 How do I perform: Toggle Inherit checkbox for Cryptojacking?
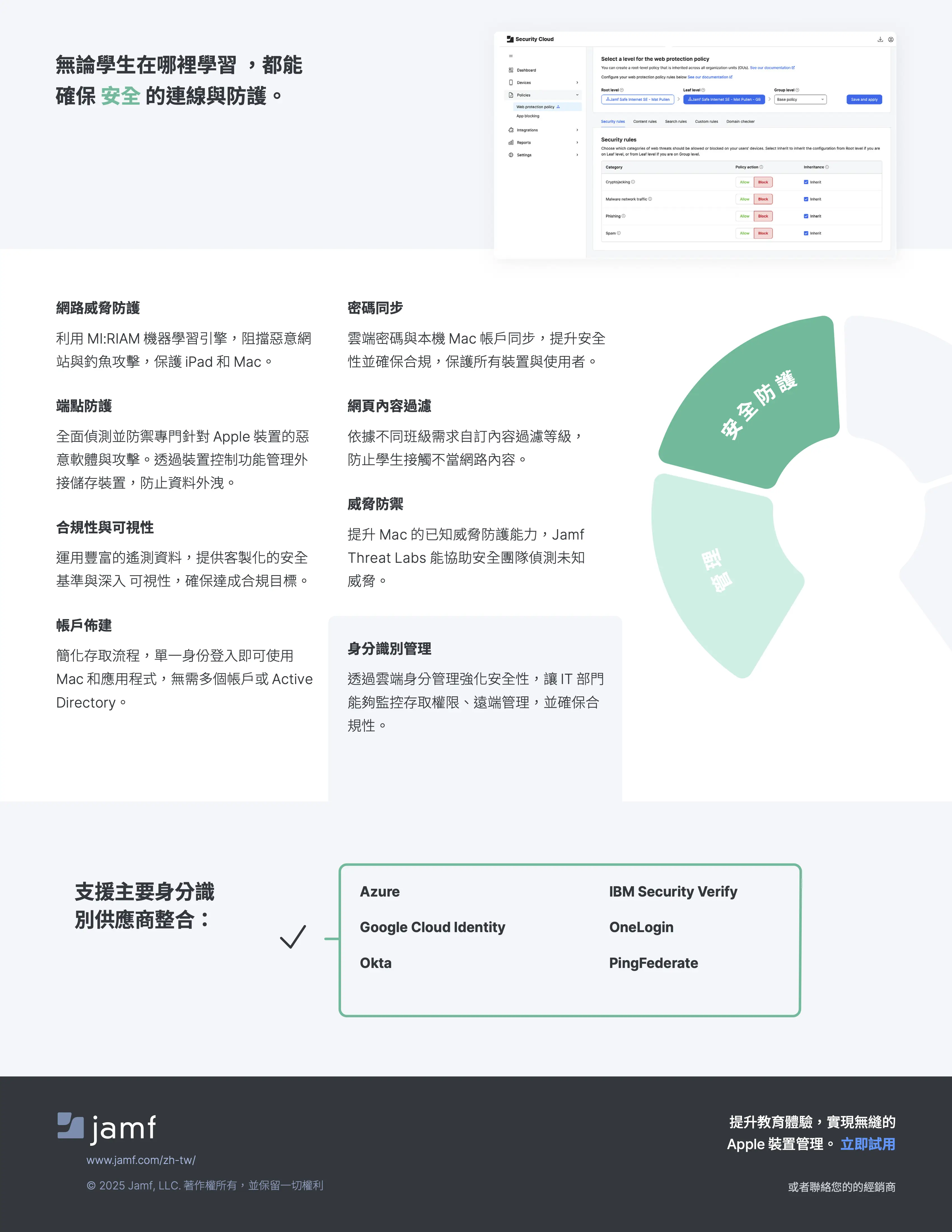point(806,182)
